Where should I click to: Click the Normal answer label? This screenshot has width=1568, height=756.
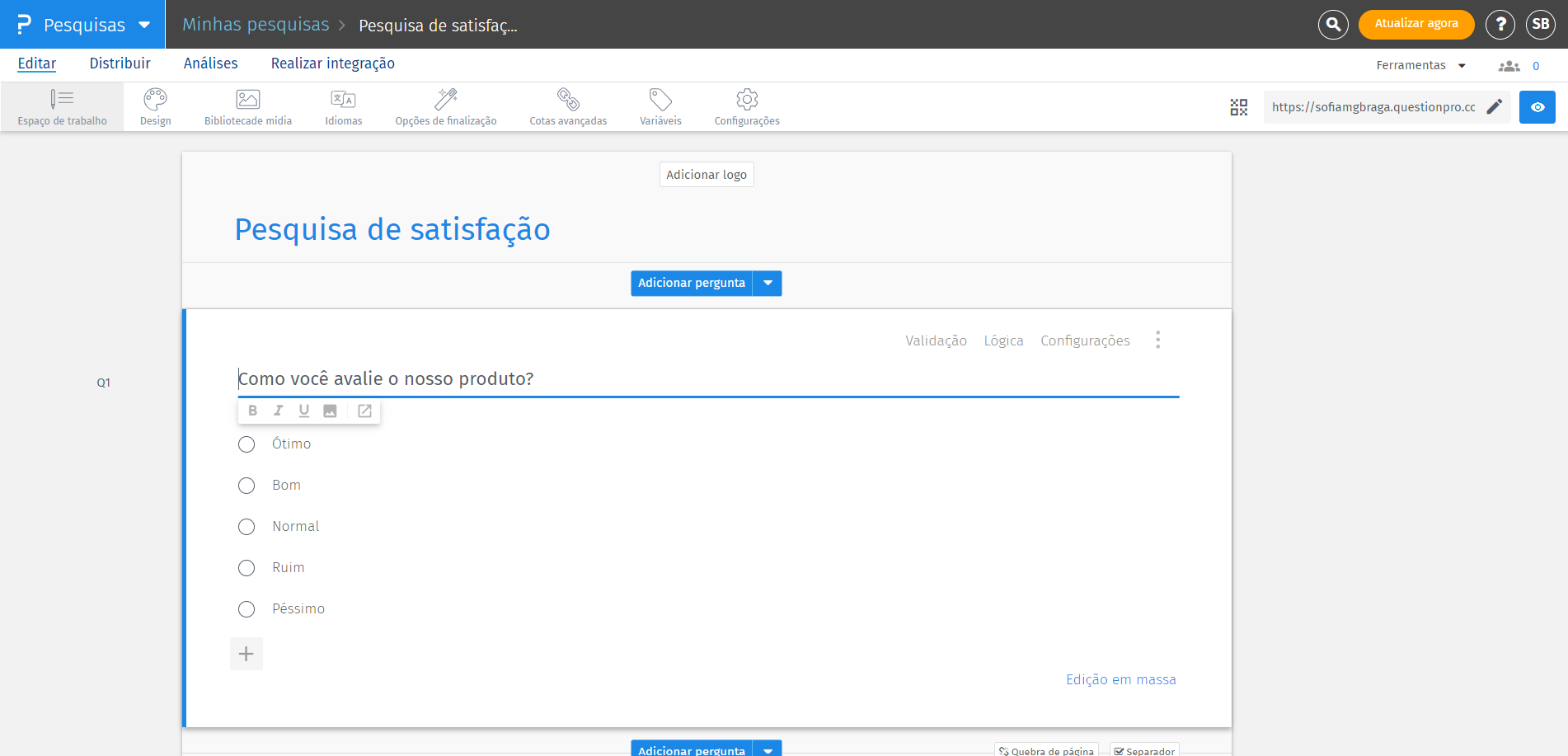coord(295,526)
